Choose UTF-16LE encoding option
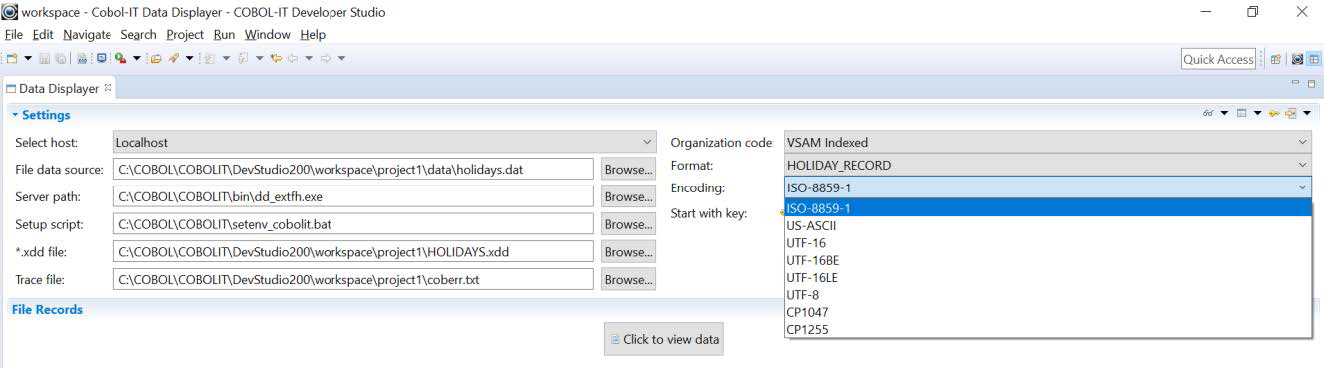The image size is (1324, 368). [1047, 277]
